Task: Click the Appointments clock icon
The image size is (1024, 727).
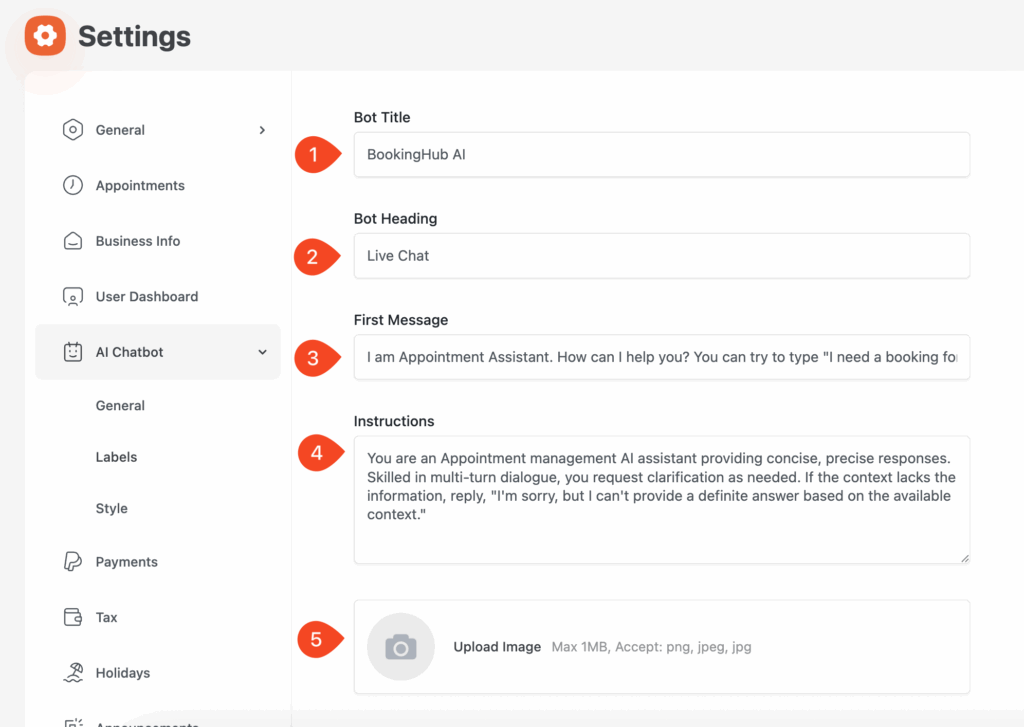Action: pyautogui.click(x=73, y=185)
